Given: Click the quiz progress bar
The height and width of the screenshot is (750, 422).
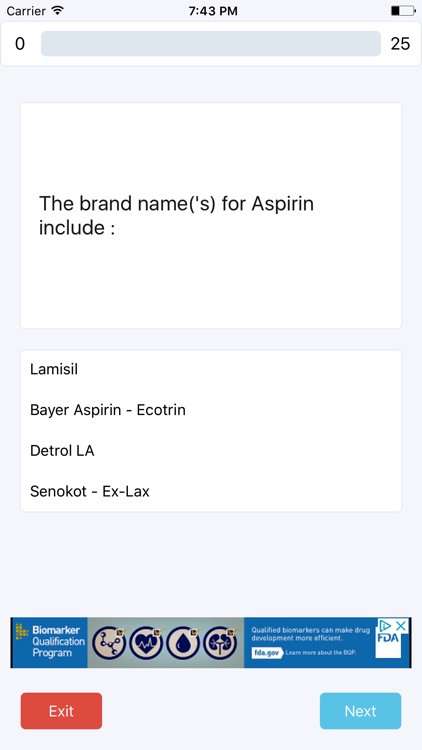Looking at the screenshot, I should click(211, 44).
